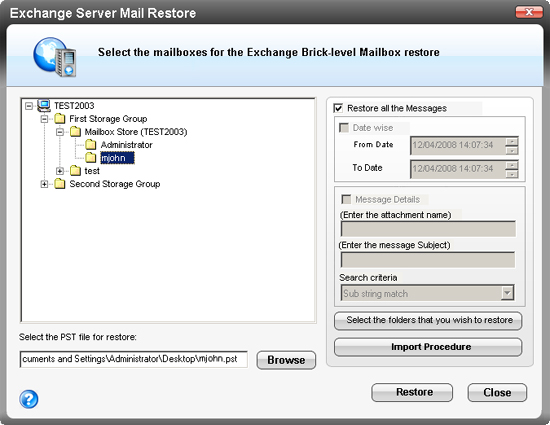This screenshot has width=550, height=425.
Task: Expand the test node
Action: pyautogui.click(x=60, y=171)
